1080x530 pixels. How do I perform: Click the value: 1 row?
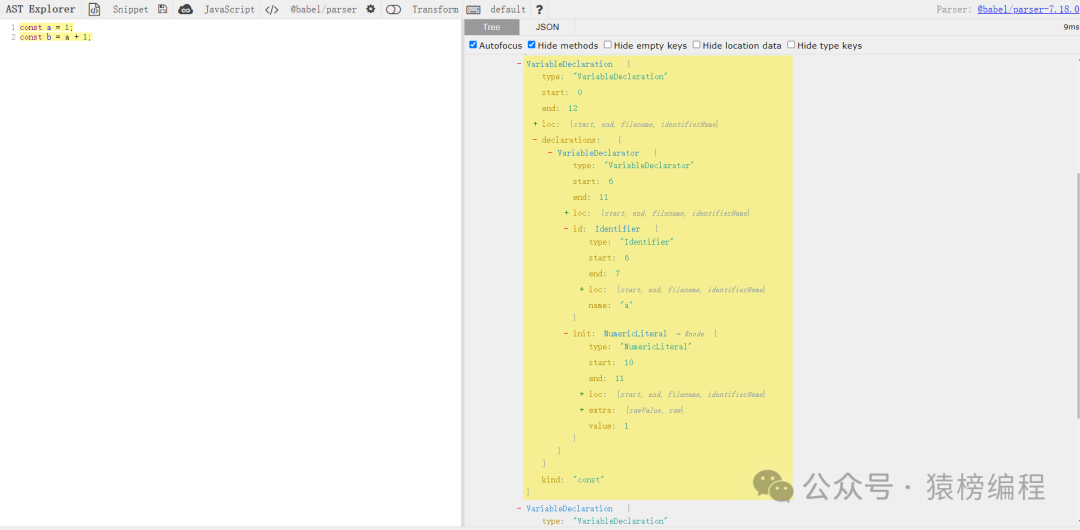pos(608,426)
